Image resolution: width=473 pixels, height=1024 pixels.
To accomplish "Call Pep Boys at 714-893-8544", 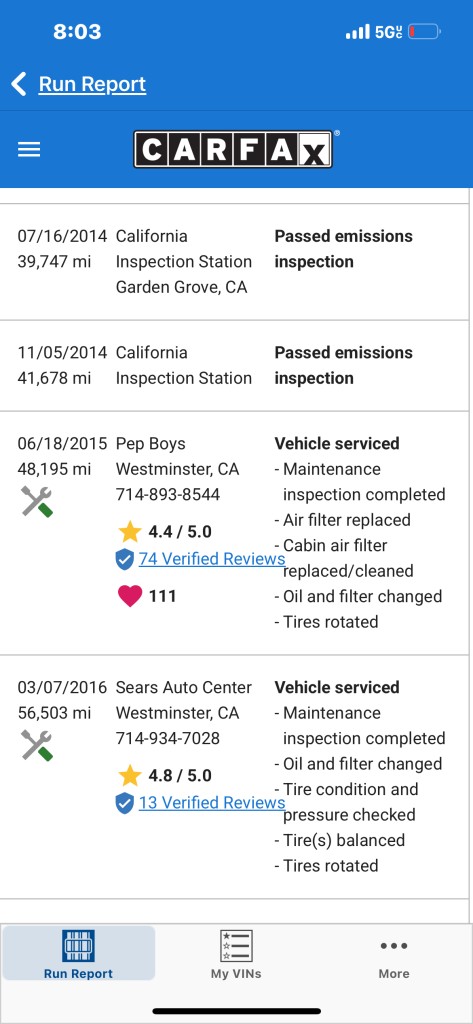I will pos(168,494).
